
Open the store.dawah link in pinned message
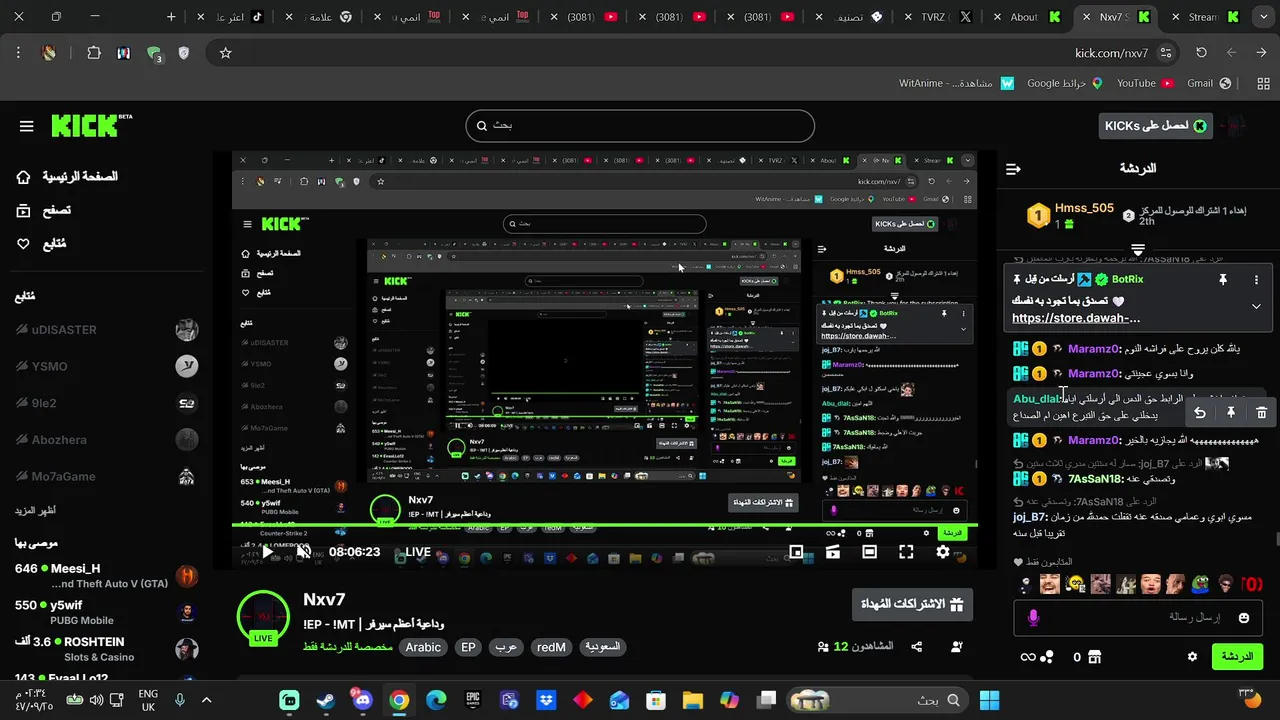coord(1076,318)
